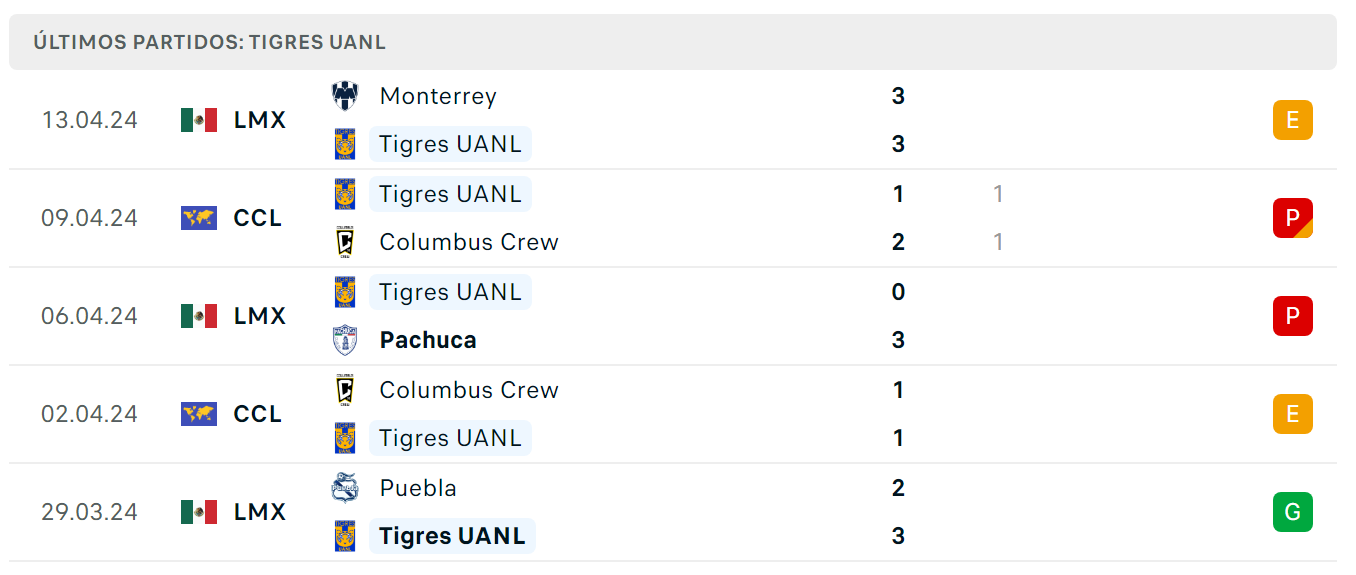Screen dimensions: 1356x575
Task: Select LMX league label for 29.03.24
Action: [x=260, y=512]
